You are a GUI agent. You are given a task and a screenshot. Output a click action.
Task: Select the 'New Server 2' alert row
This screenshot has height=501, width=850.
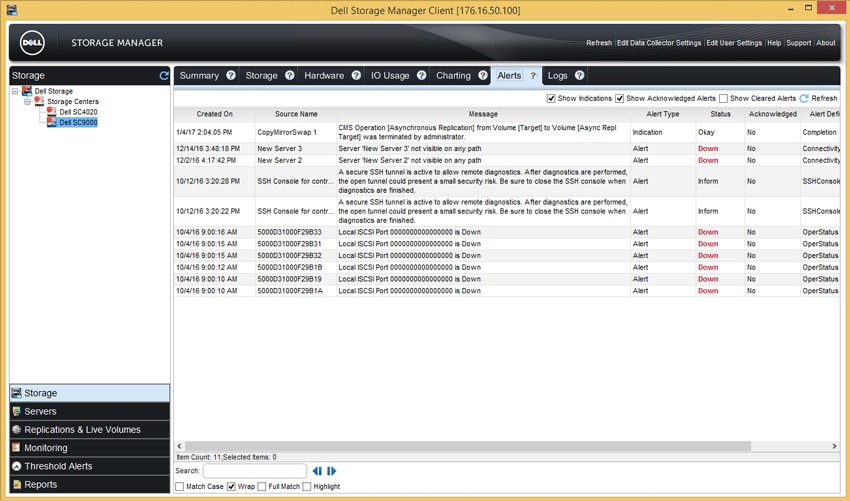pyautogui.click(x=507, y=160)
